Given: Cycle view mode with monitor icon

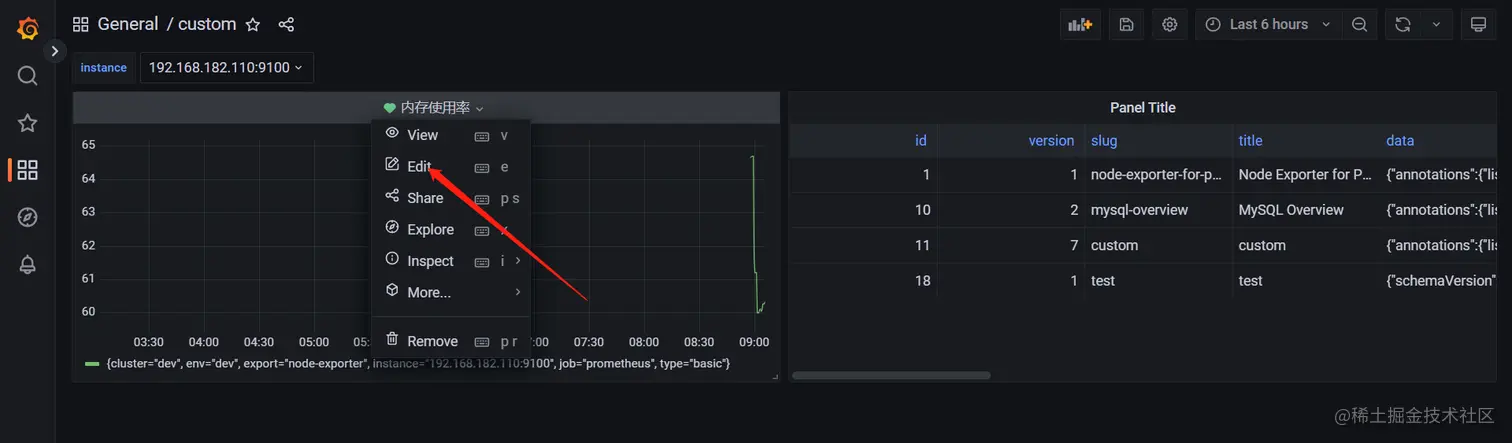Looking at the screenshot, I should [1478, 24].
